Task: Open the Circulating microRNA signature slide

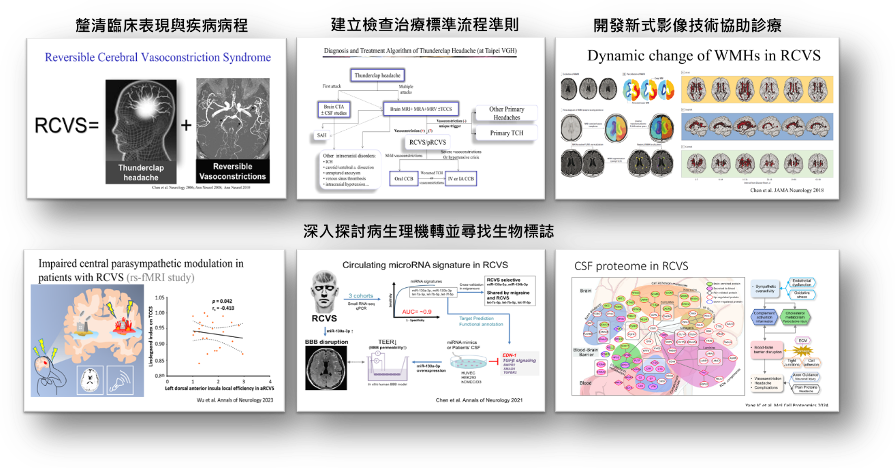Action: (x=421, y=330)
